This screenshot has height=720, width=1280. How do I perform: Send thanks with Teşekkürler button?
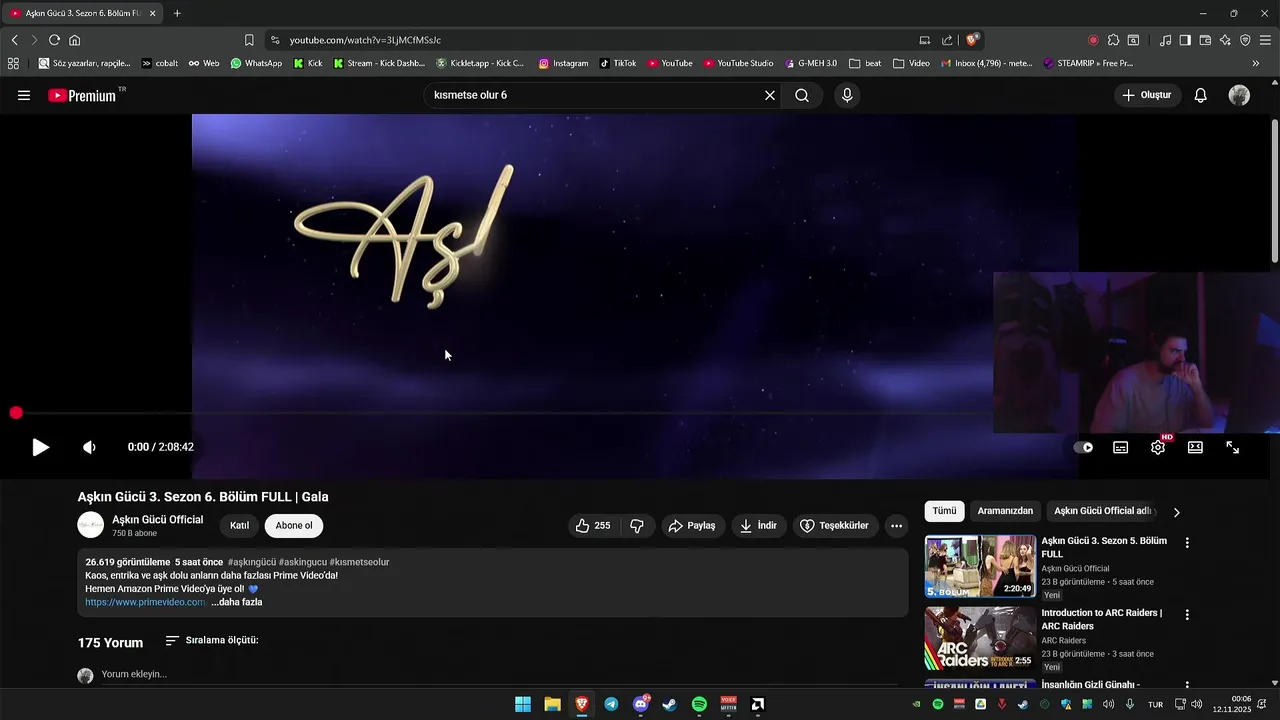point(836,525)
